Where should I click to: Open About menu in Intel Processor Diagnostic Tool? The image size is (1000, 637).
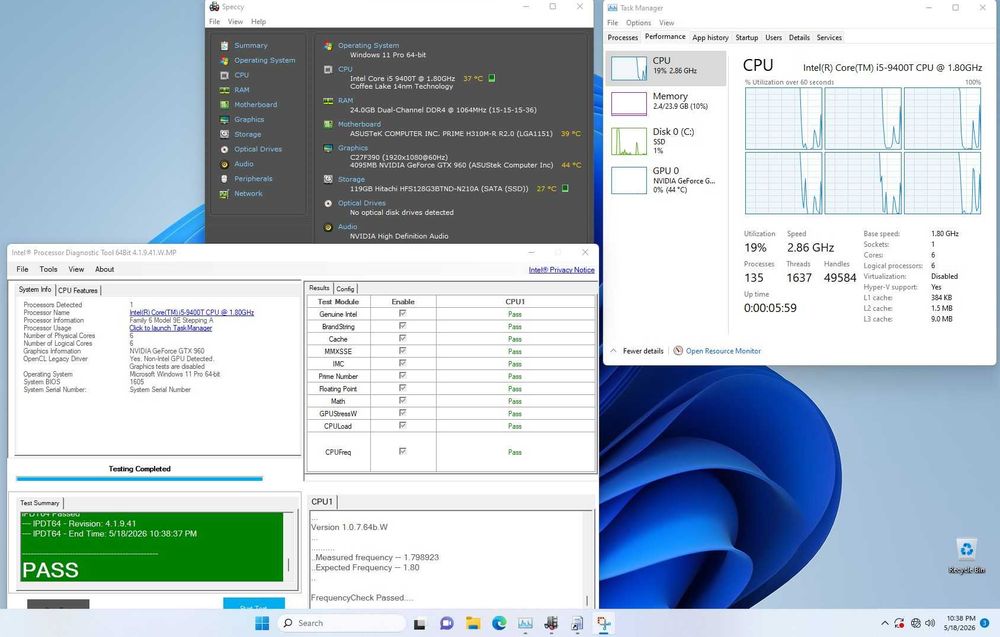105,269
